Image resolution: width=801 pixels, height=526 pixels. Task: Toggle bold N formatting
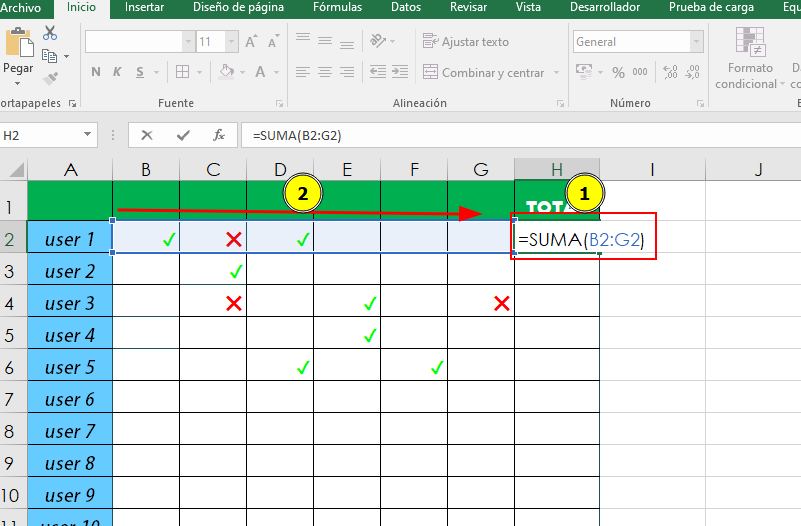click(96, 72)
